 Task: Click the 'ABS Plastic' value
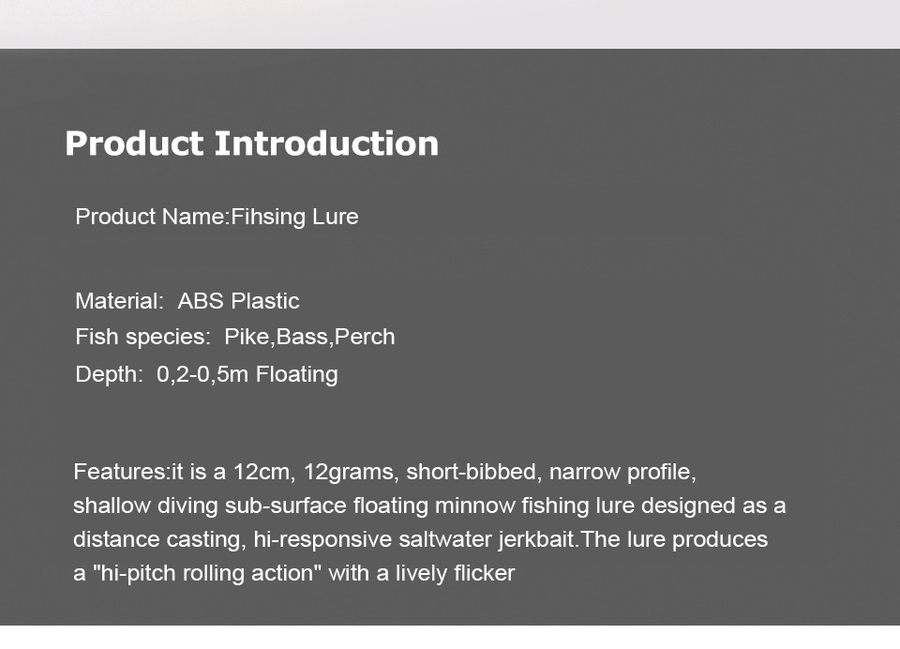(238, 301)
